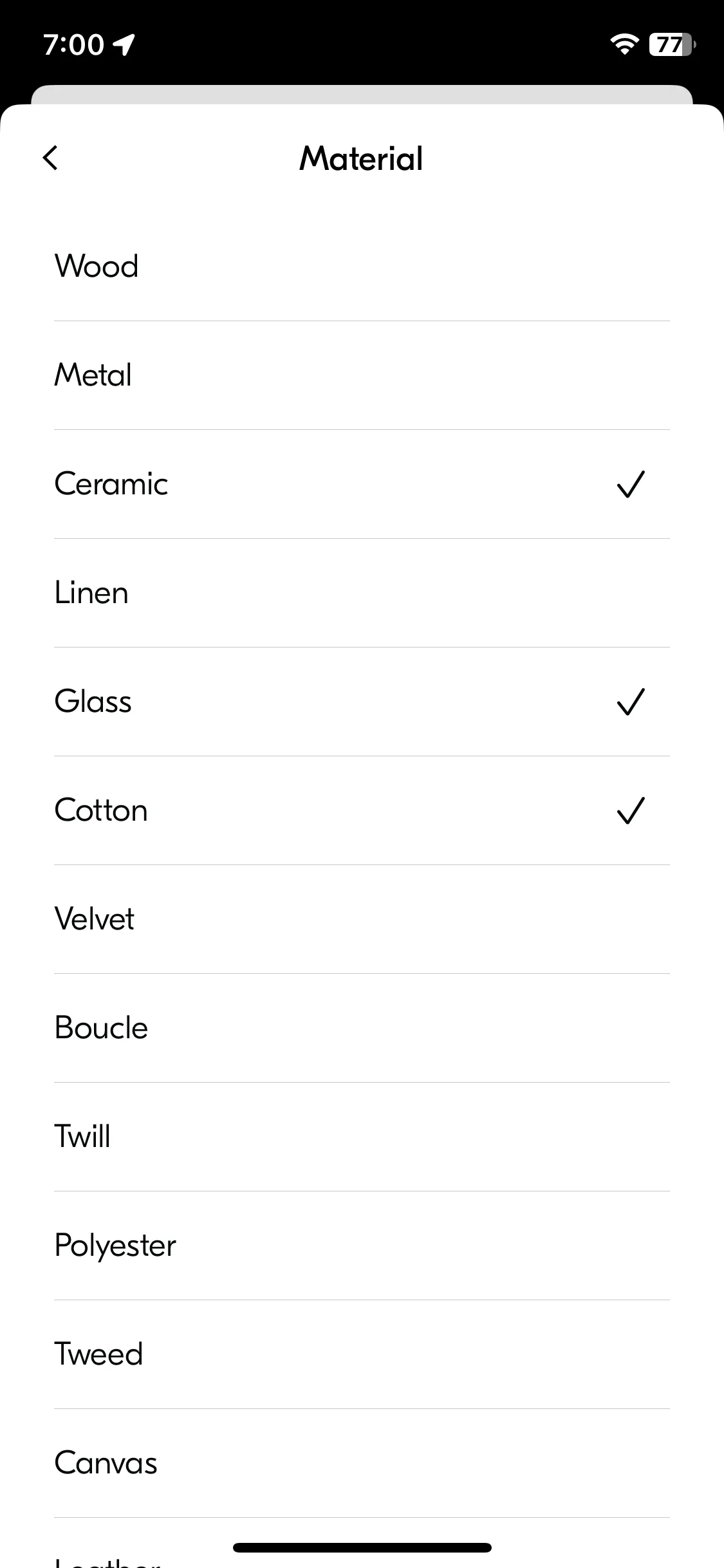Tap the Cotton label text

pyautogui.click(x=101, y=810)
